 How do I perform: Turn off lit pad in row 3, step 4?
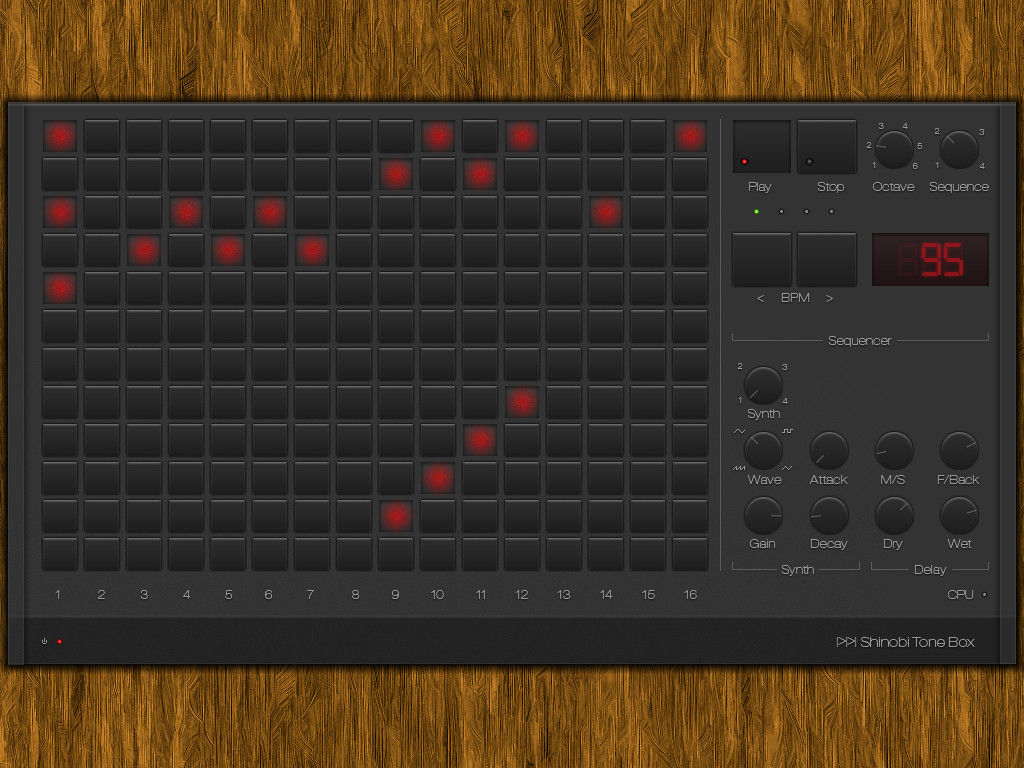(186, 212)
